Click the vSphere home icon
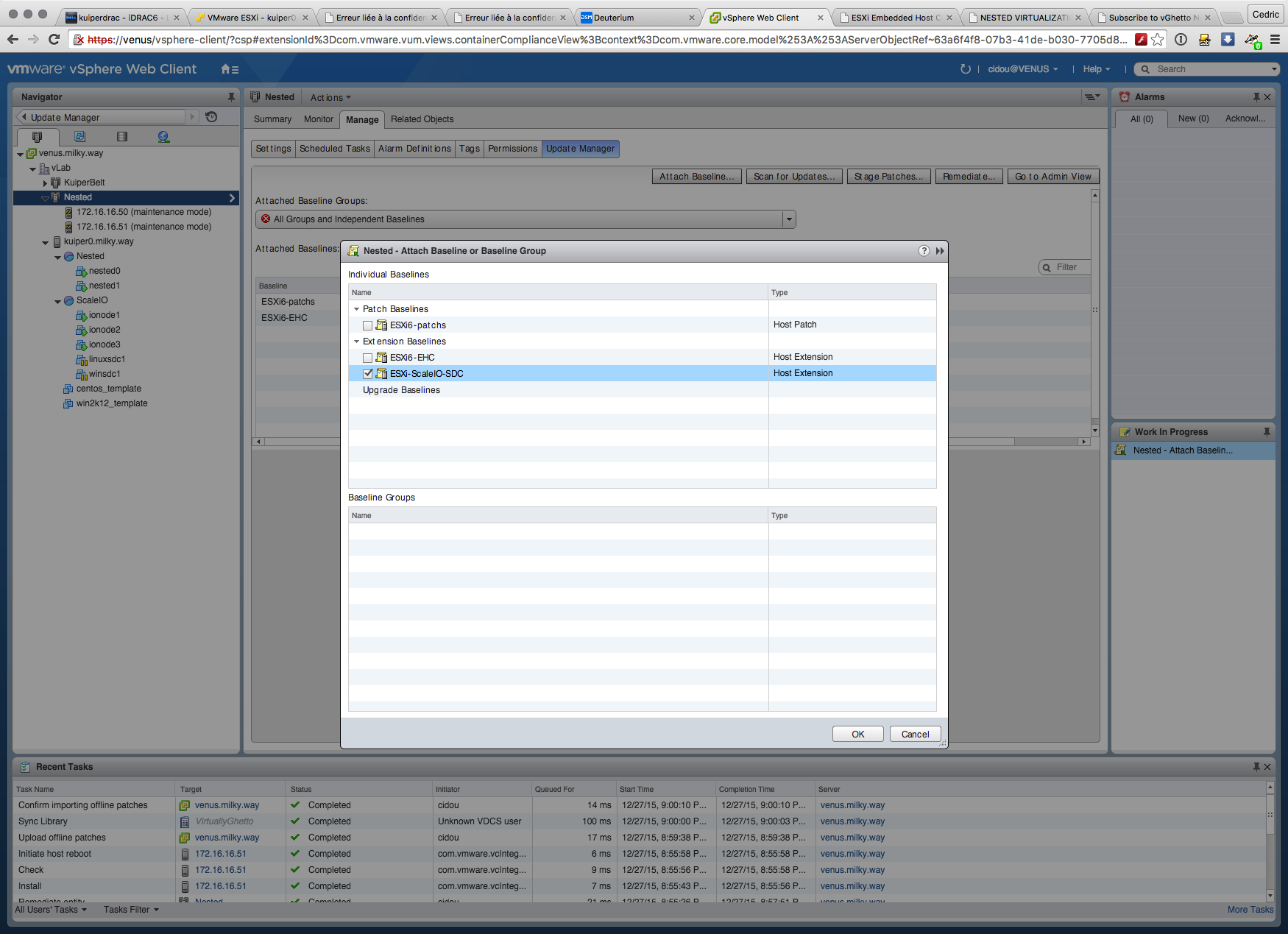This screenshot has width=1288, height=934. pos(227,69)
